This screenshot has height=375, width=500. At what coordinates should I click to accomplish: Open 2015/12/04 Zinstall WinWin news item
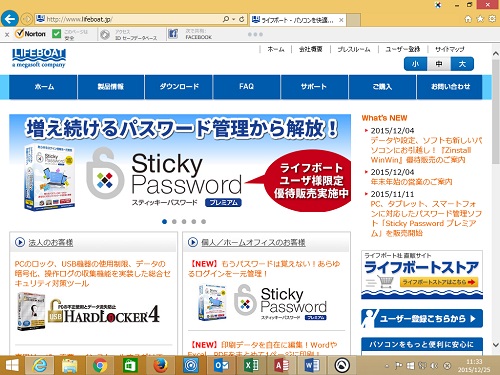click(426, 150)
